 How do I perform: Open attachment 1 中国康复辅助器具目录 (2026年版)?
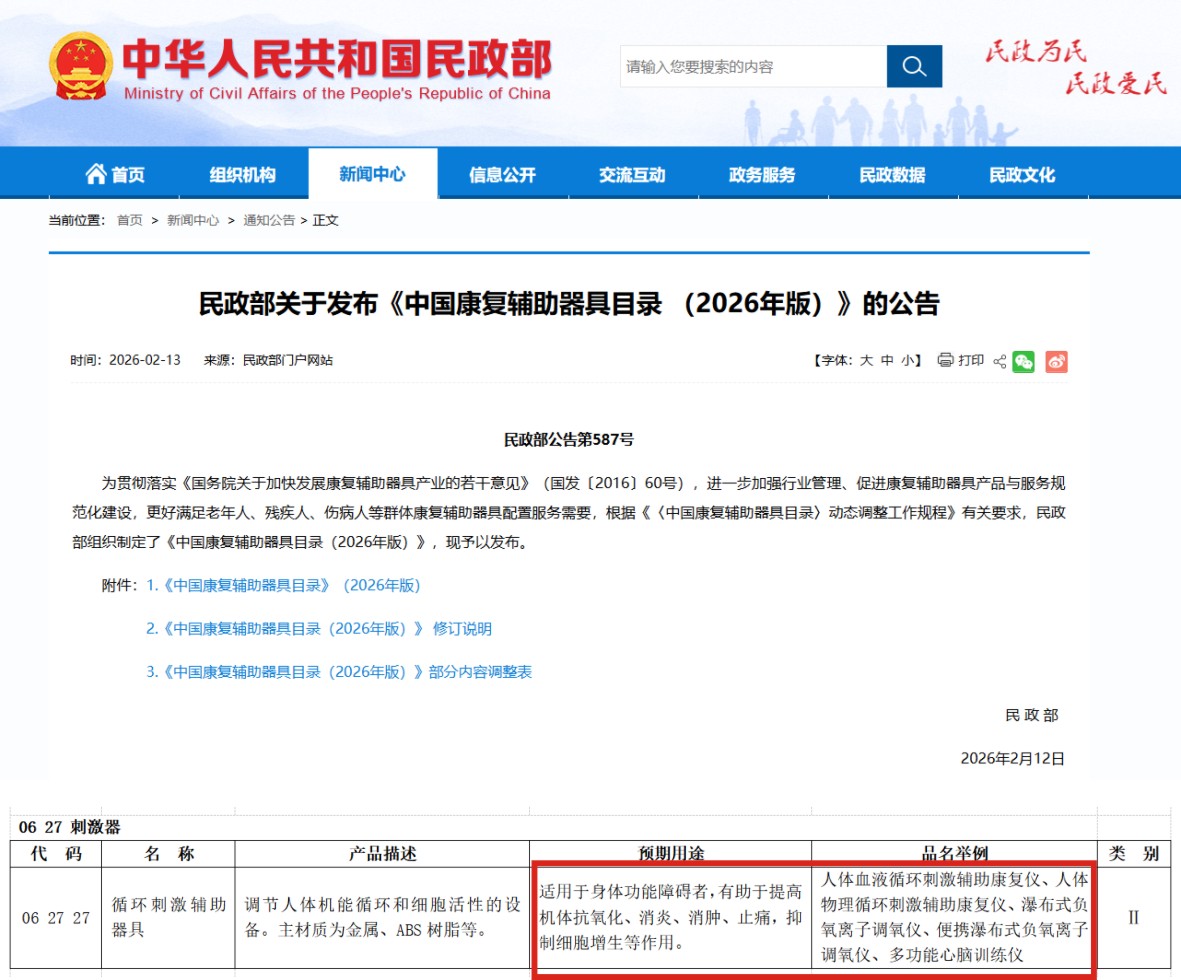[x=283, y=586]
